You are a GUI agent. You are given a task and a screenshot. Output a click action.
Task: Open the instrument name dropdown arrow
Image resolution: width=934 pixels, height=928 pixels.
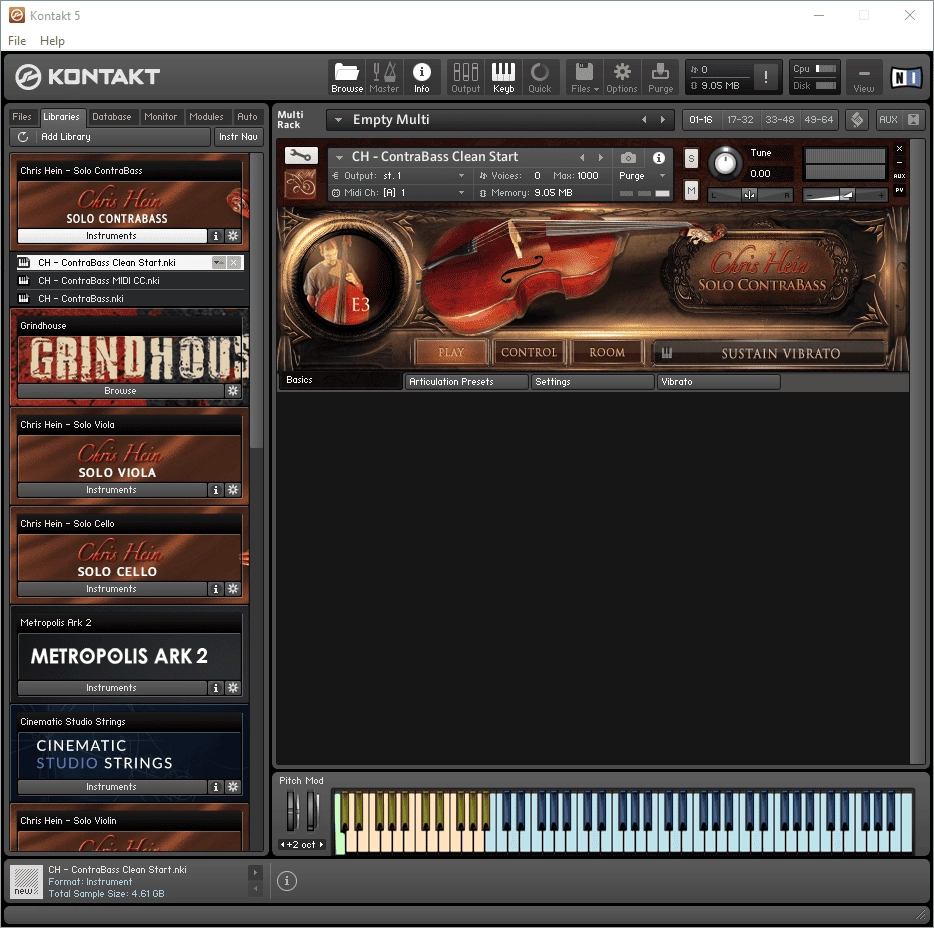coord(339,157)
